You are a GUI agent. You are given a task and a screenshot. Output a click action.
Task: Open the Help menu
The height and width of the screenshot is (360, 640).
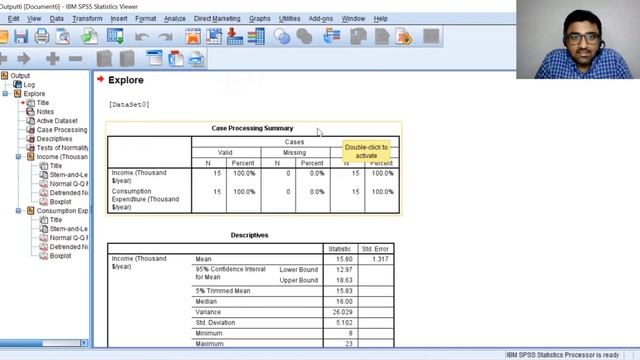point(380,19)
